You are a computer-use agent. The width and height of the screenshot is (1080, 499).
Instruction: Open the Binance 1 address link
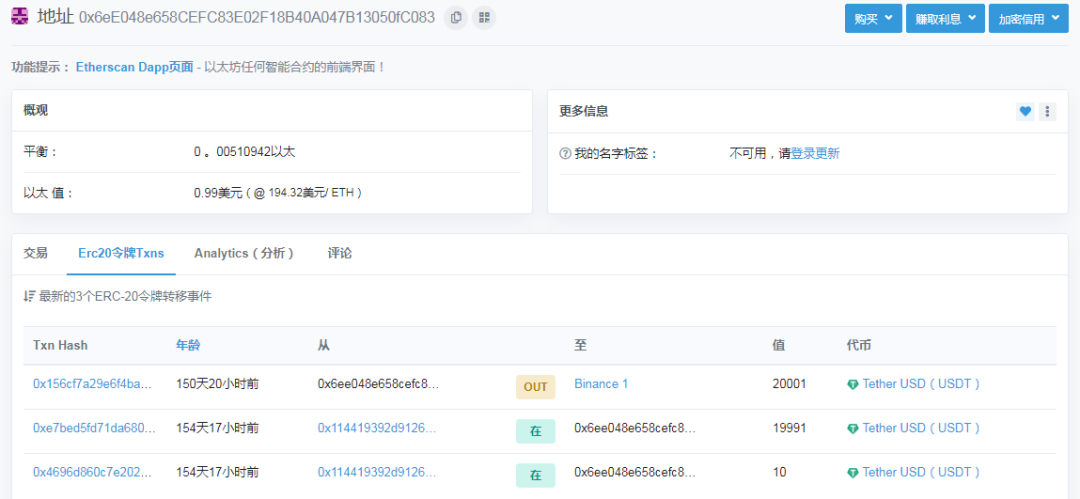(x=601, y=384)
